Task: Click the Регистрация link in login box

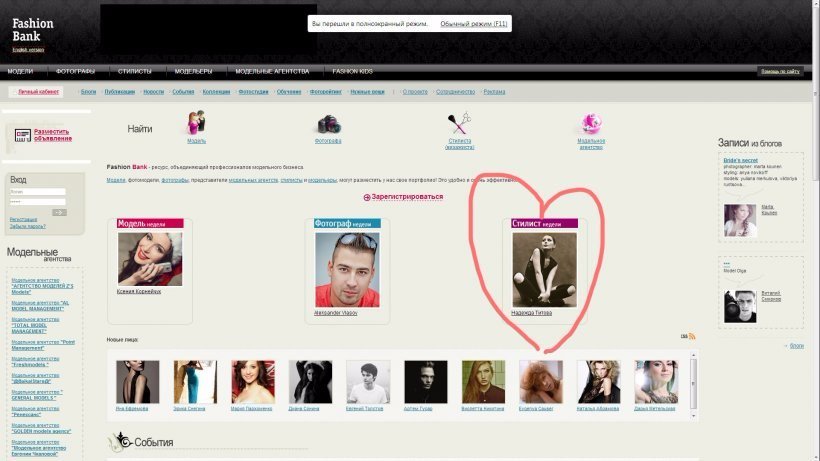Action: [23, 219]
